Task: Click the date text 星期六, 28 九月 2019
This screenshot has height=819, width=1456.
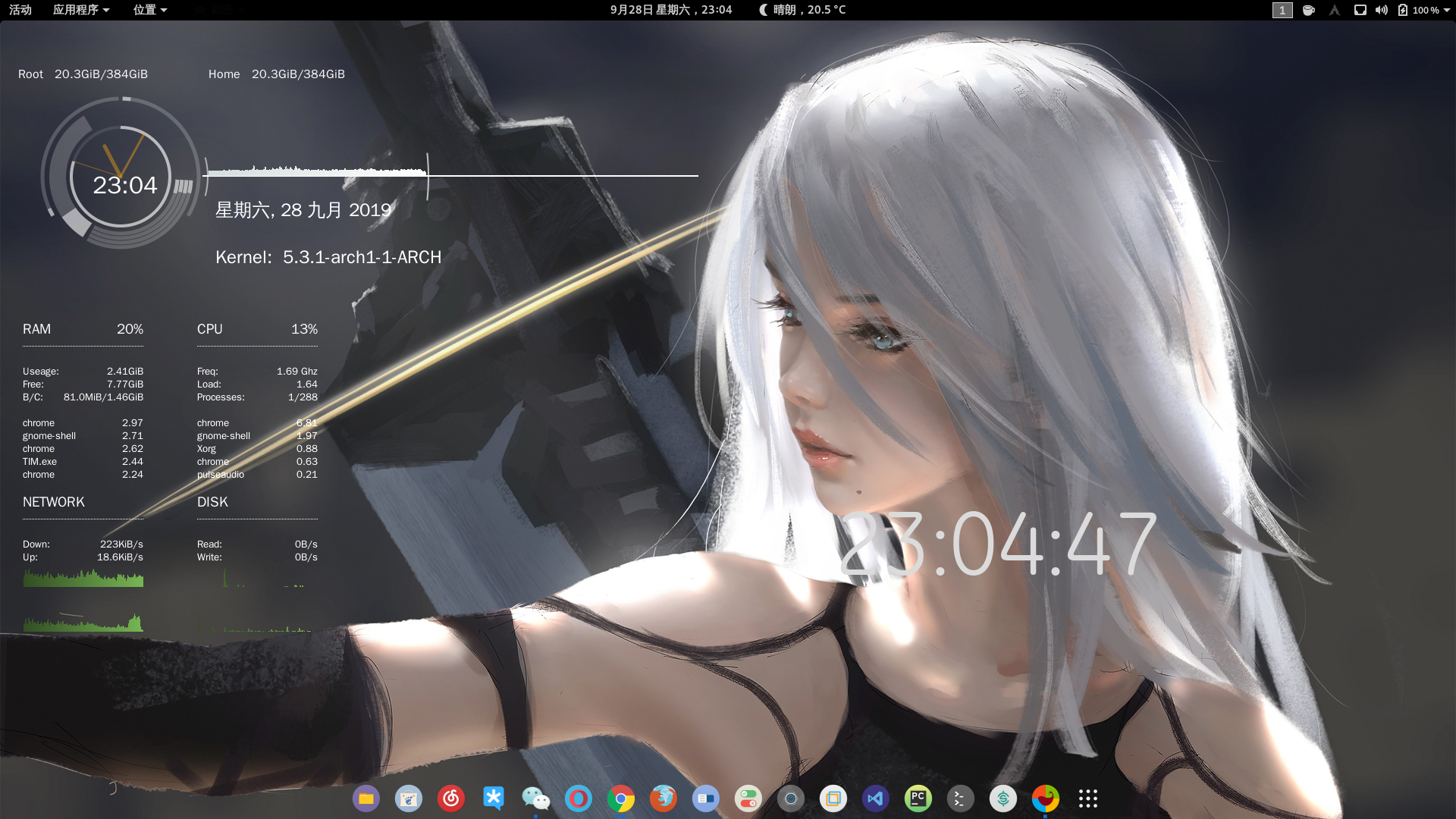Action: click(x=303, y=210)
